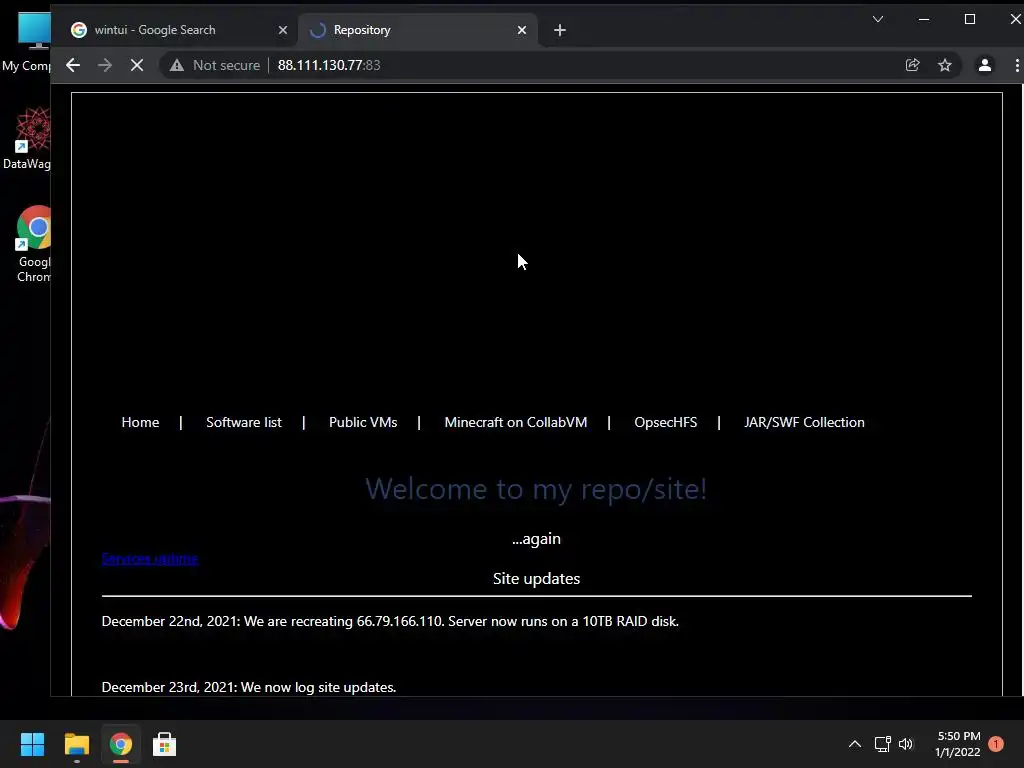
Task: Open the Windows Start menu
Action: pyautogui.click(x=32, y=744)
